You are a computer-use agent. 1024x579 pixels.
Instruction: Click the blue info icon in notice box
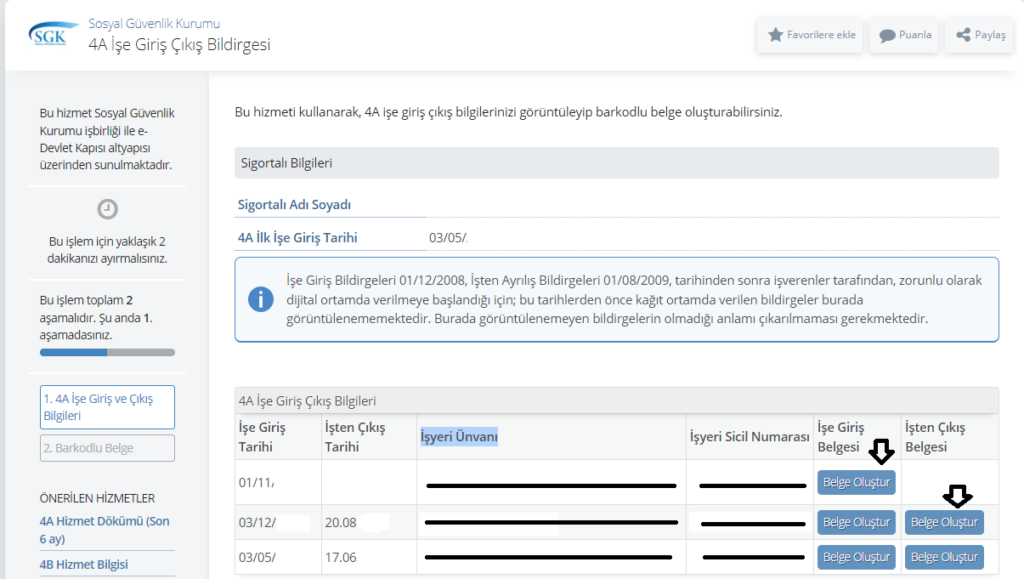(260, 299)
